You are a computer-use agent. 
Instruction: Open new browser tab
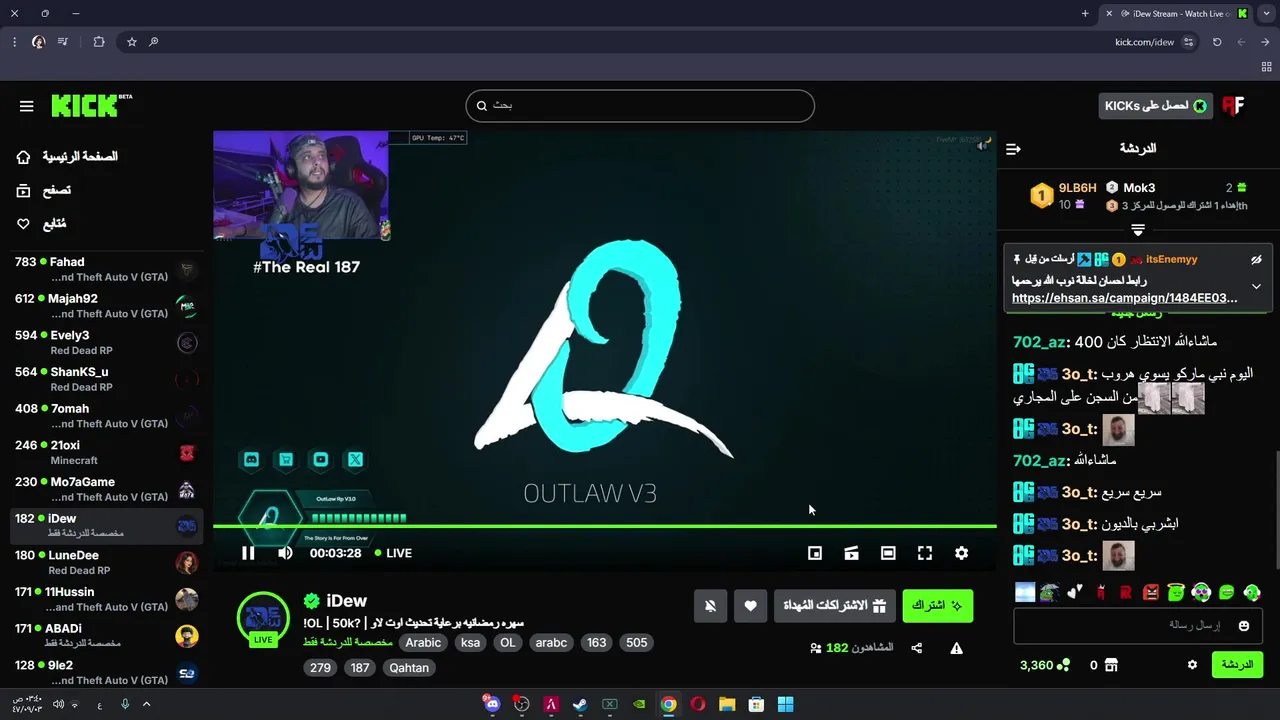[x=1085, y=13]
